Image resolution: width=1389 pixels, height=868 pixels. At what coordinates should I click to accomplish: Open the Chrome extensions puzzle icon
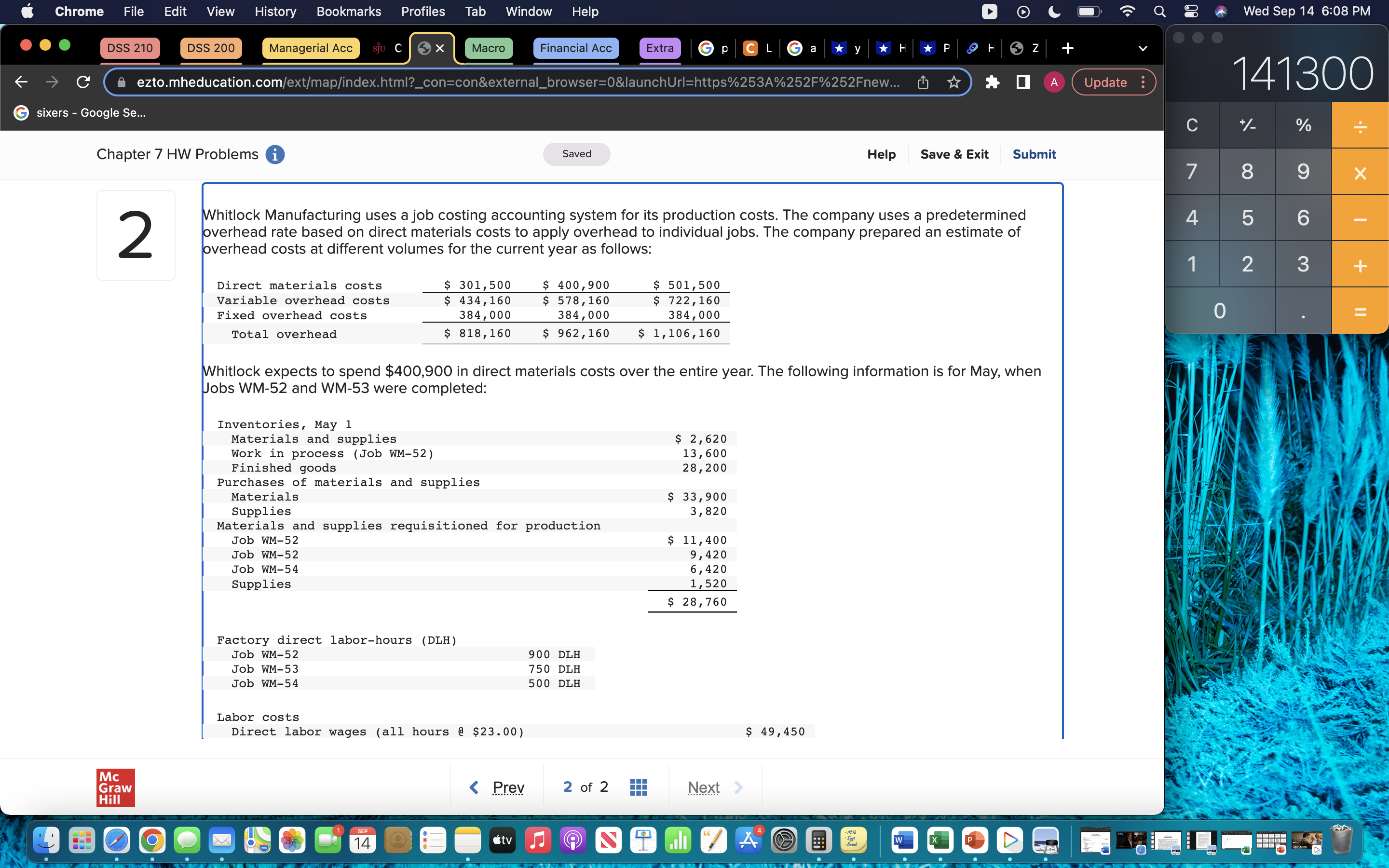pyautogui.click(x=993, y=82)
